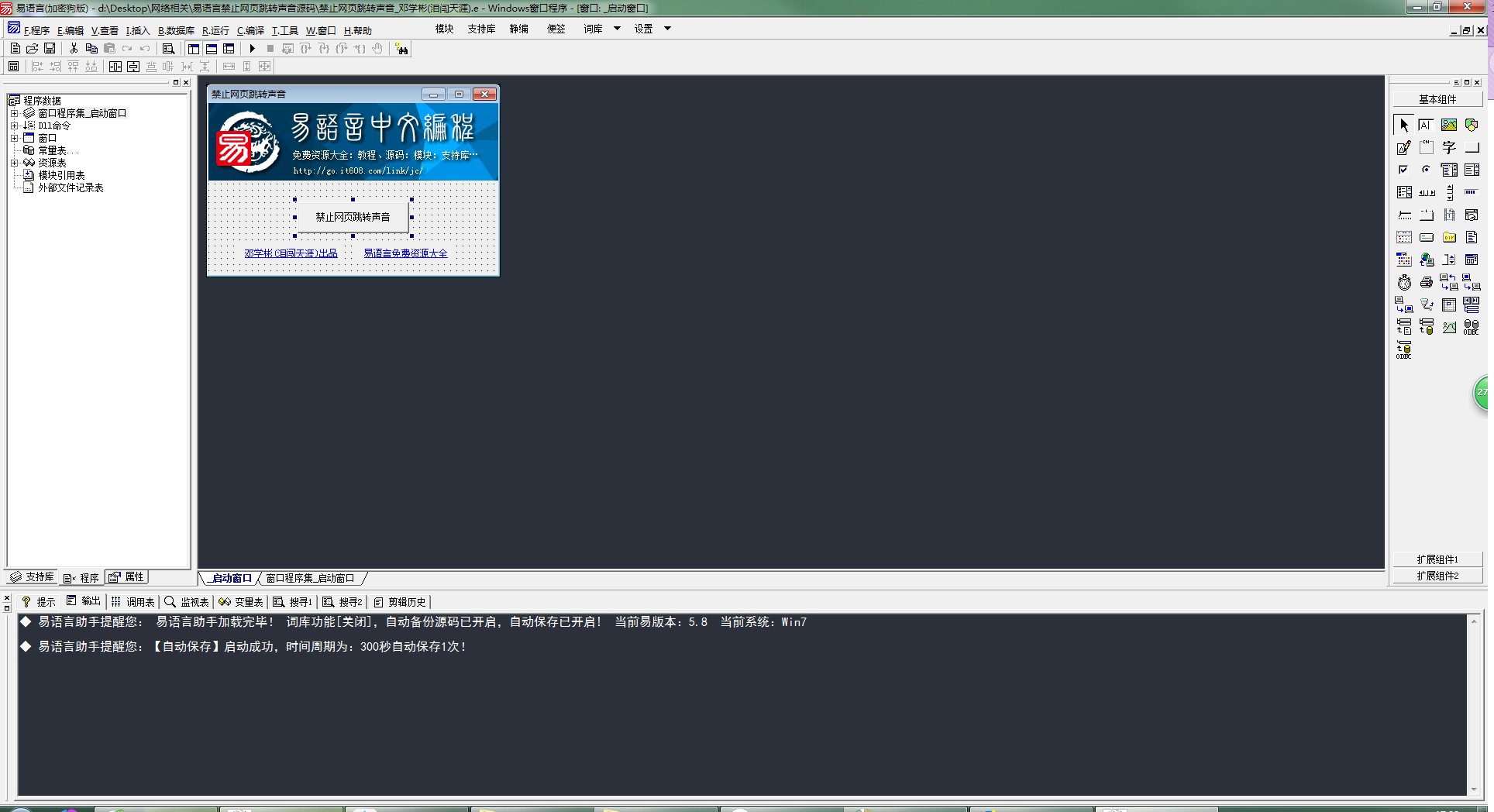Screen dimensions: 1494x812
Task: Click the New file toolbar icon
Action: 15,49
